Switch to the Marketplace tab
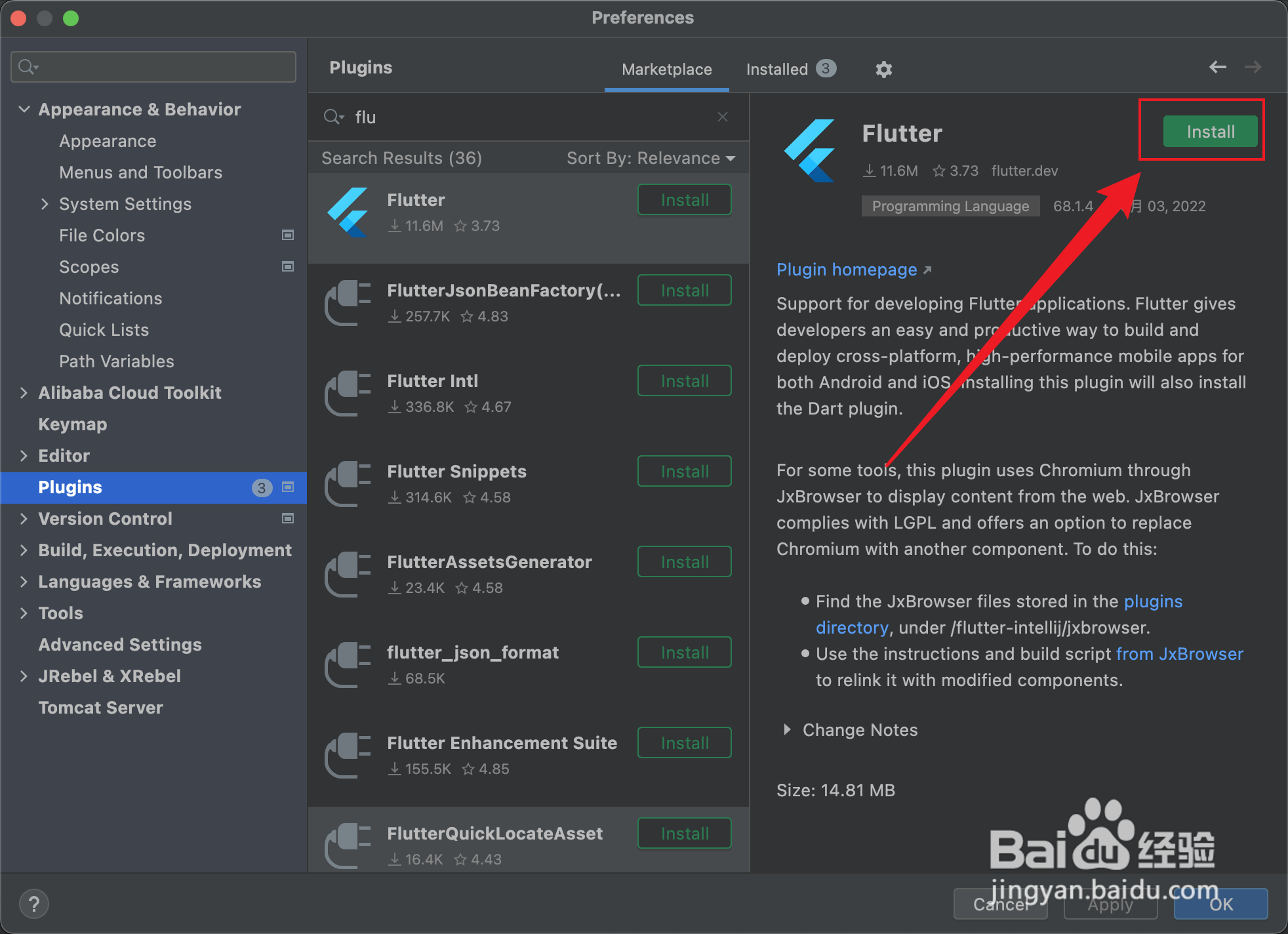Screen dimensions: 1288x934 [666, 70]
